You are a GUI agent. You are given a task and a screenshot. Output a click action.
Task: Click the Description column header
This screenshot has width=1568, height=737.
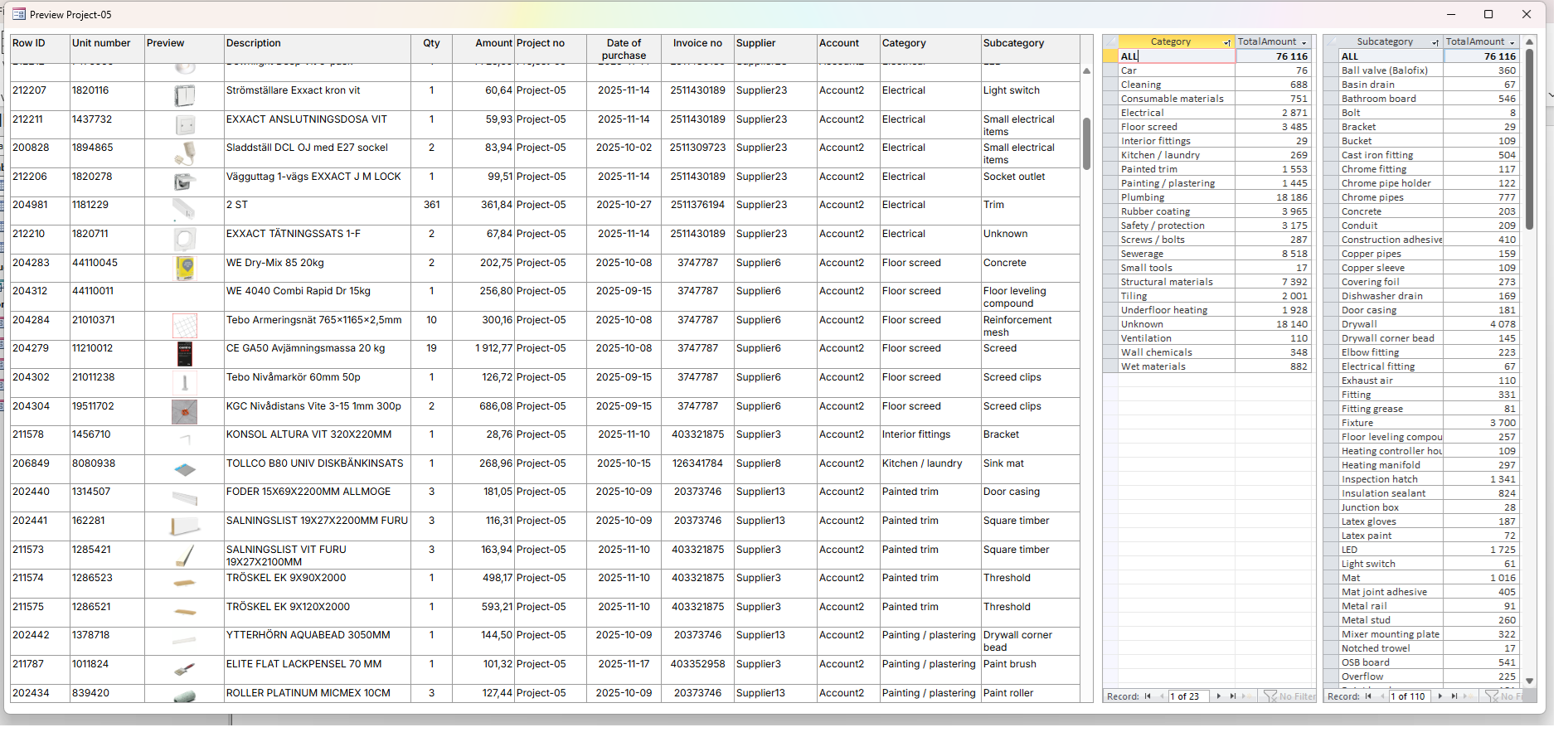coord(318,49)
